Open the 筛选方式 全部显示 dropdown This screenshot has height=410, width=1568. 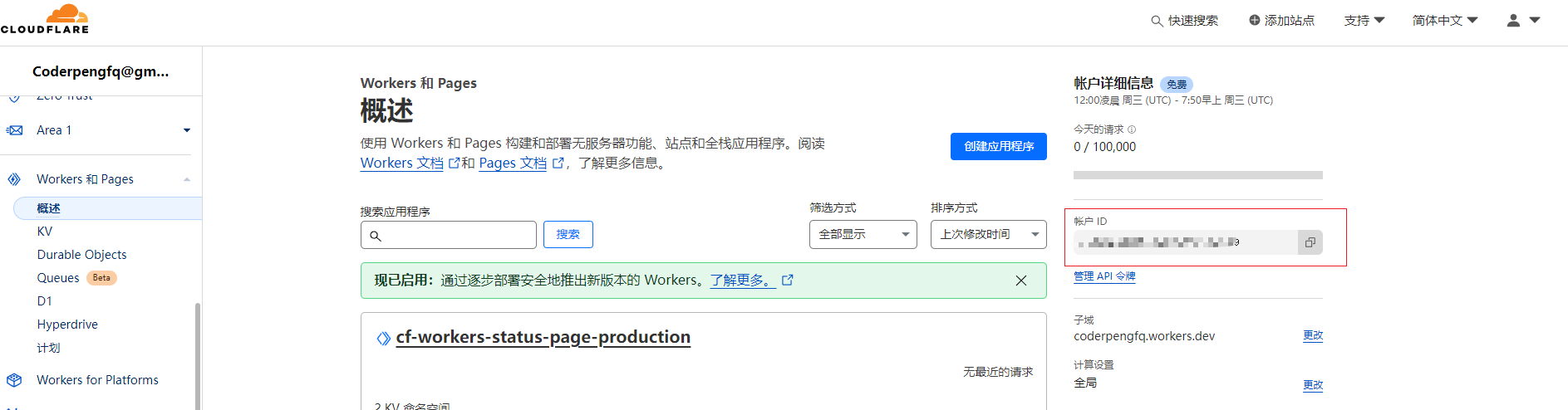863,234
